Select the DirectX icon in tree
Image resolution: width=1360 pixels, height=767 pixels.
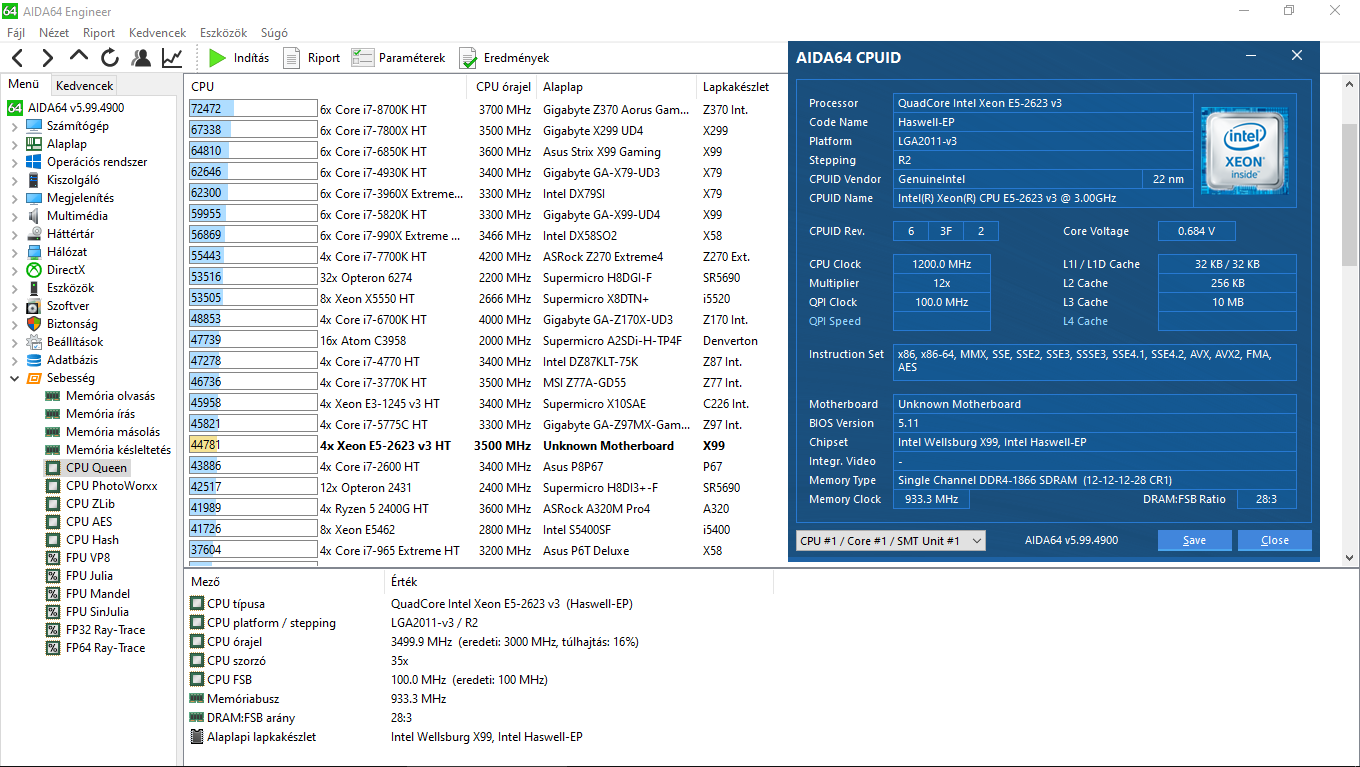(x=34, y=270)
